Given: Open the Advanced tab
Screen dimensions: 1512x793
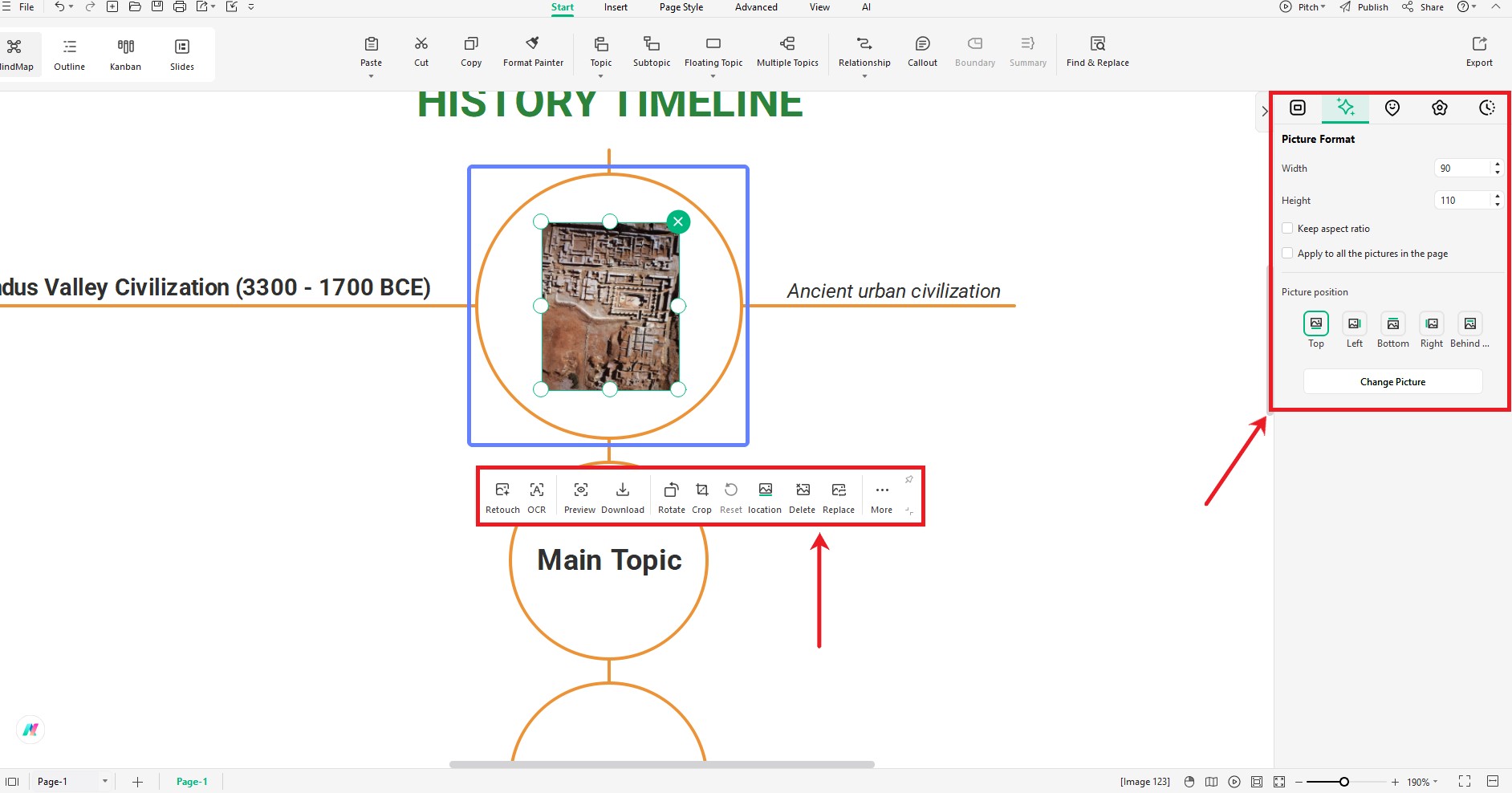Looking at the screenshot, I should point(756,7).
